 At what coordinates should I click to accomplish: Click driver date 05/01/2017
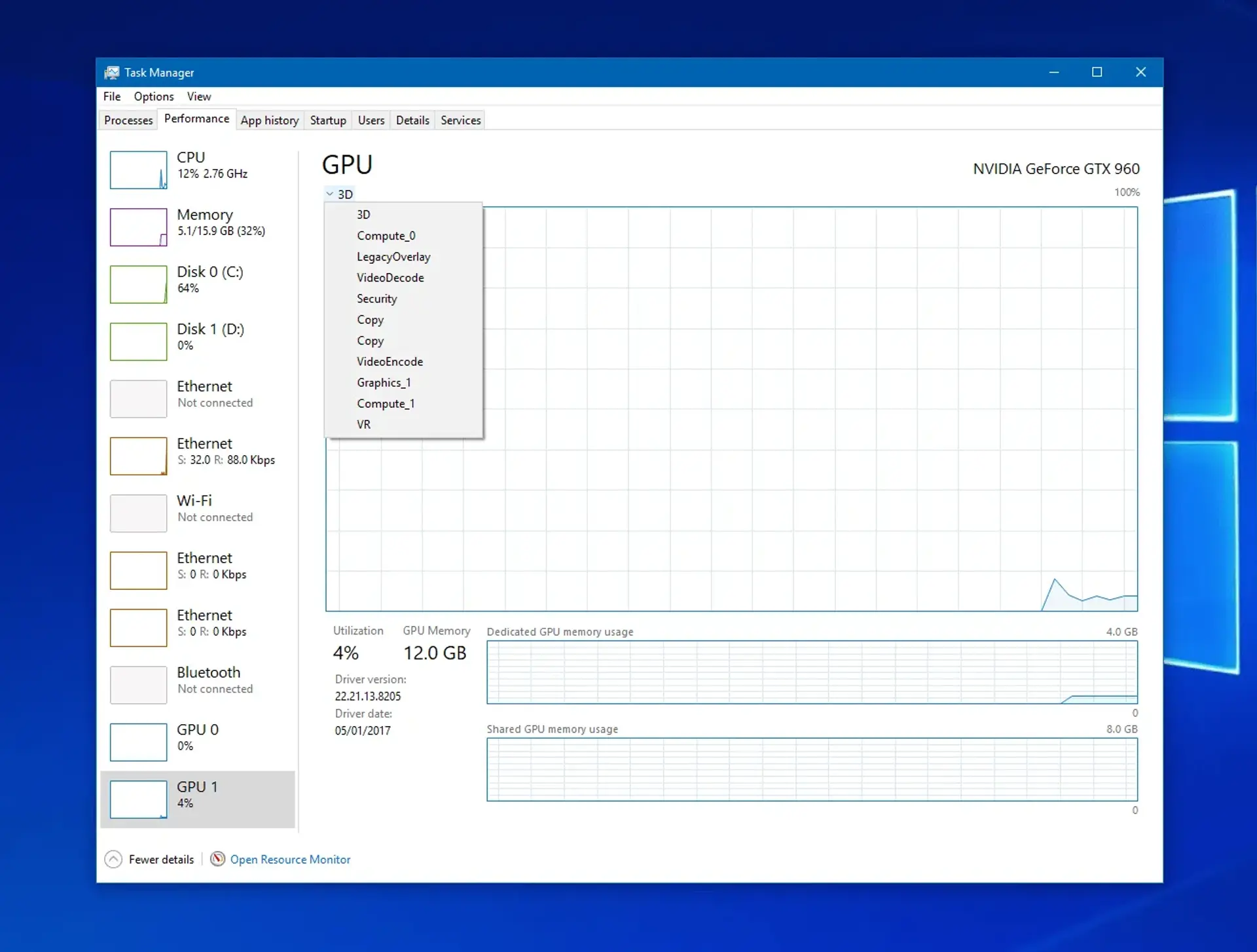tap(363, 730)
